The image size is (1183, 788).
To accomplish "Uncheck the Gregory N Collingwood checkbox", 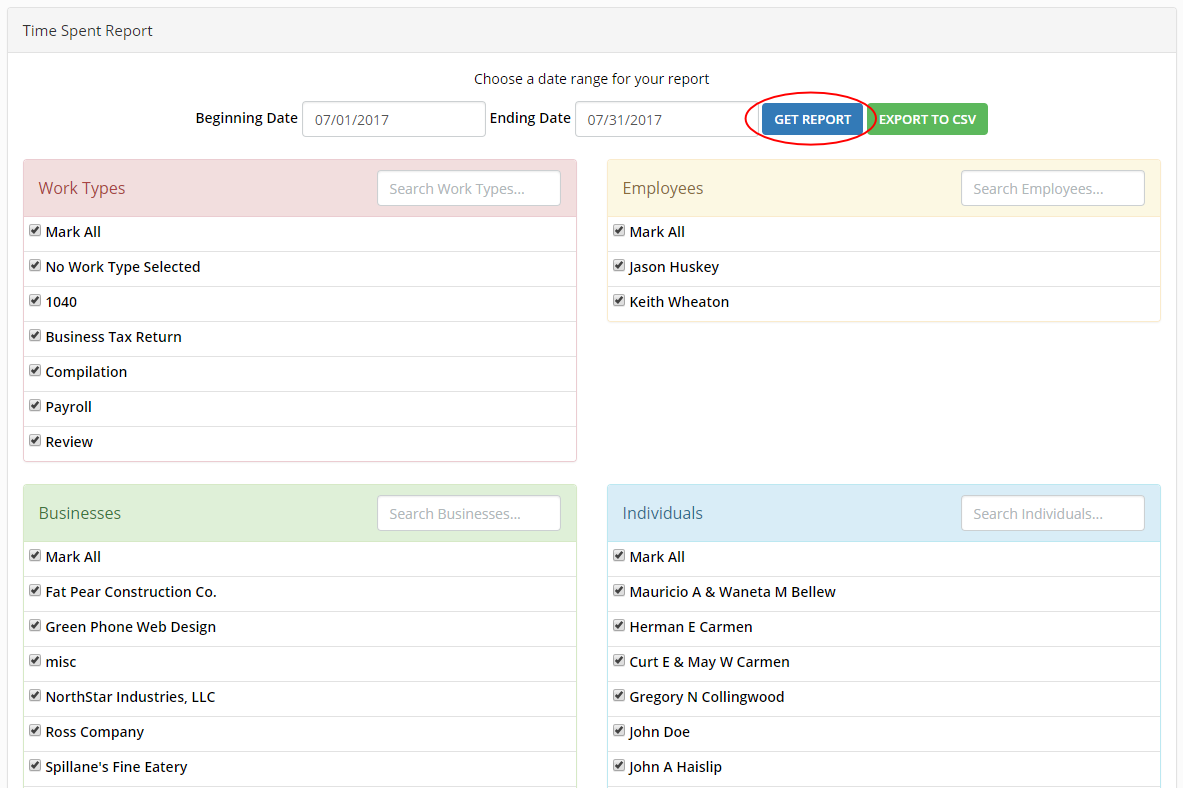I will click(619, 695).
